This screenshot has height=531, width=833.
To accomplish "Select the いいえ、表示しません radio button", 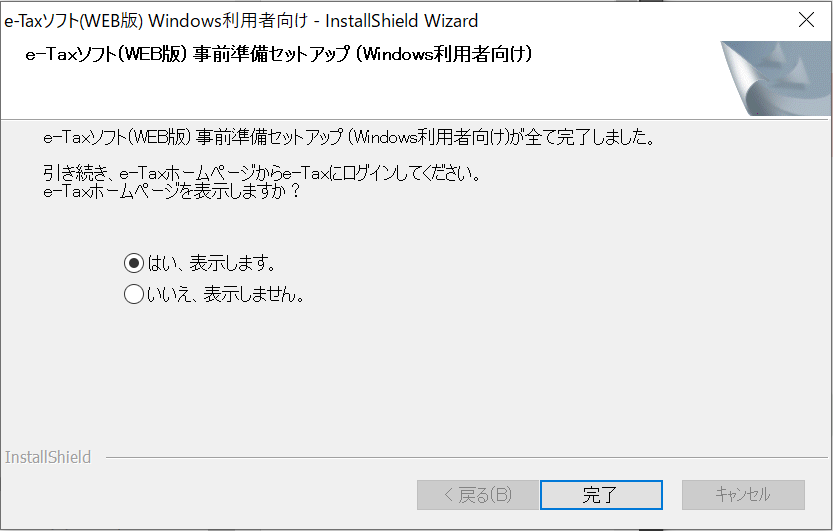I will point(133,294).
